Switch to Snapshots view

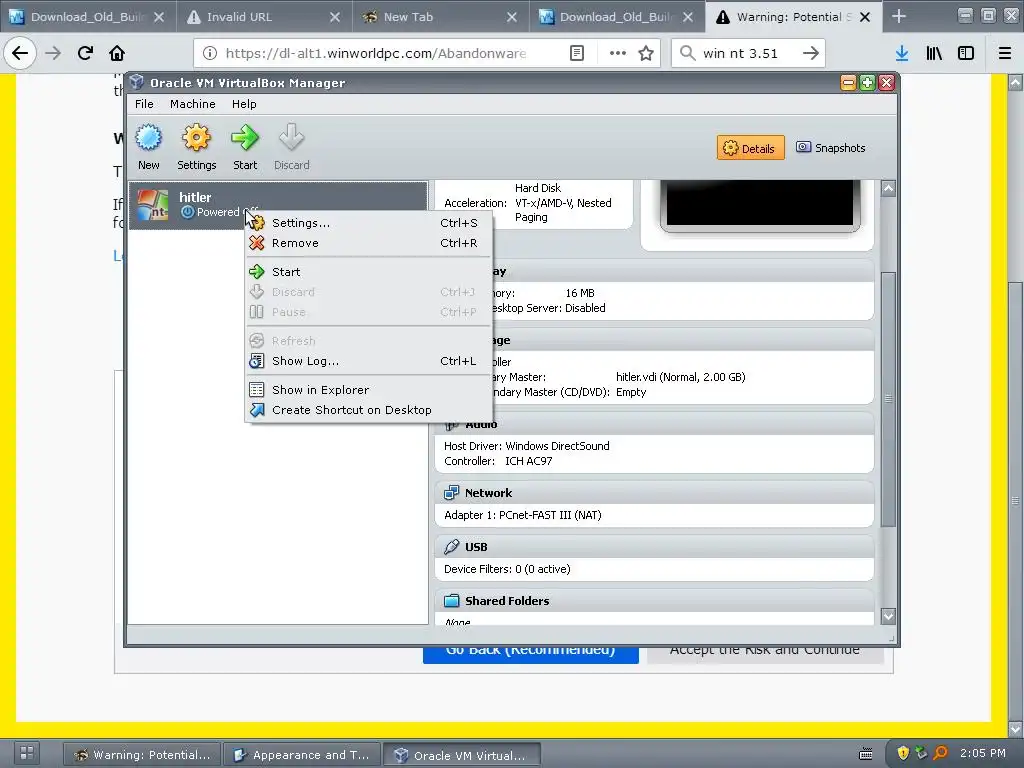click(x=831, y=148)
